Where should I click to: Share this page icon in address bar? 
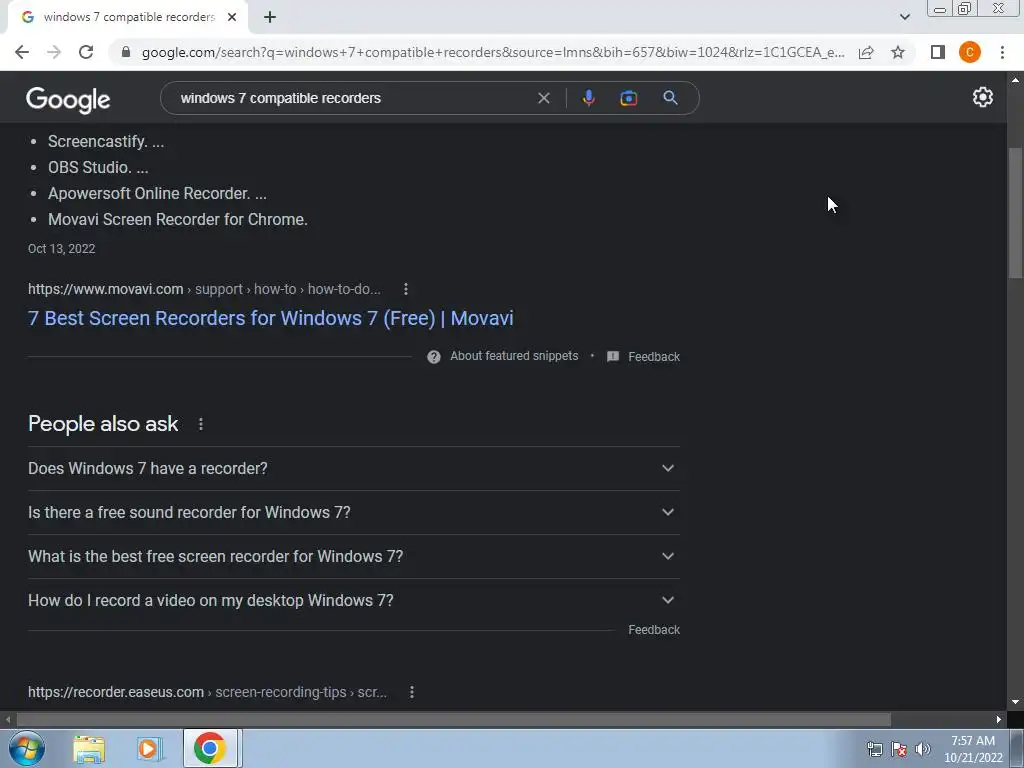866,52
